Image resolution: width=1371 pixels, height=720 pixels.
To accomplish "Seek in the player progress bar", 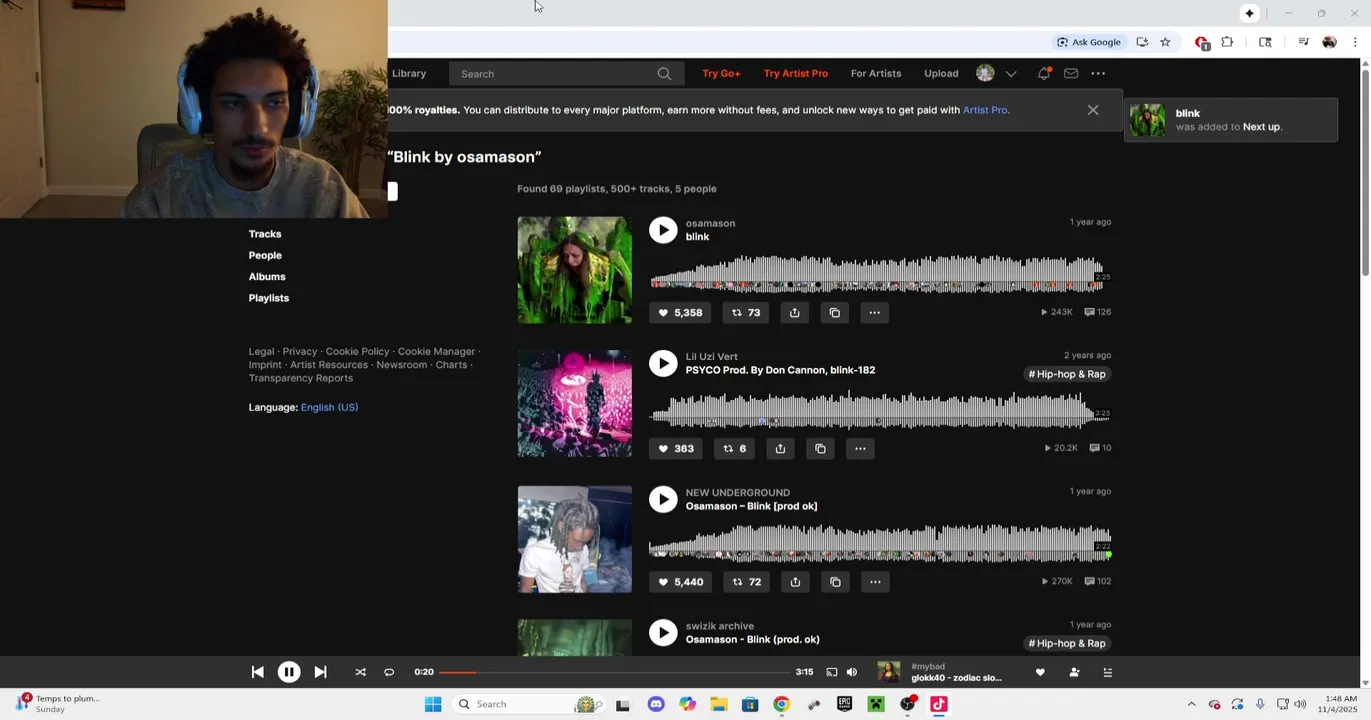I will [614, 672].
